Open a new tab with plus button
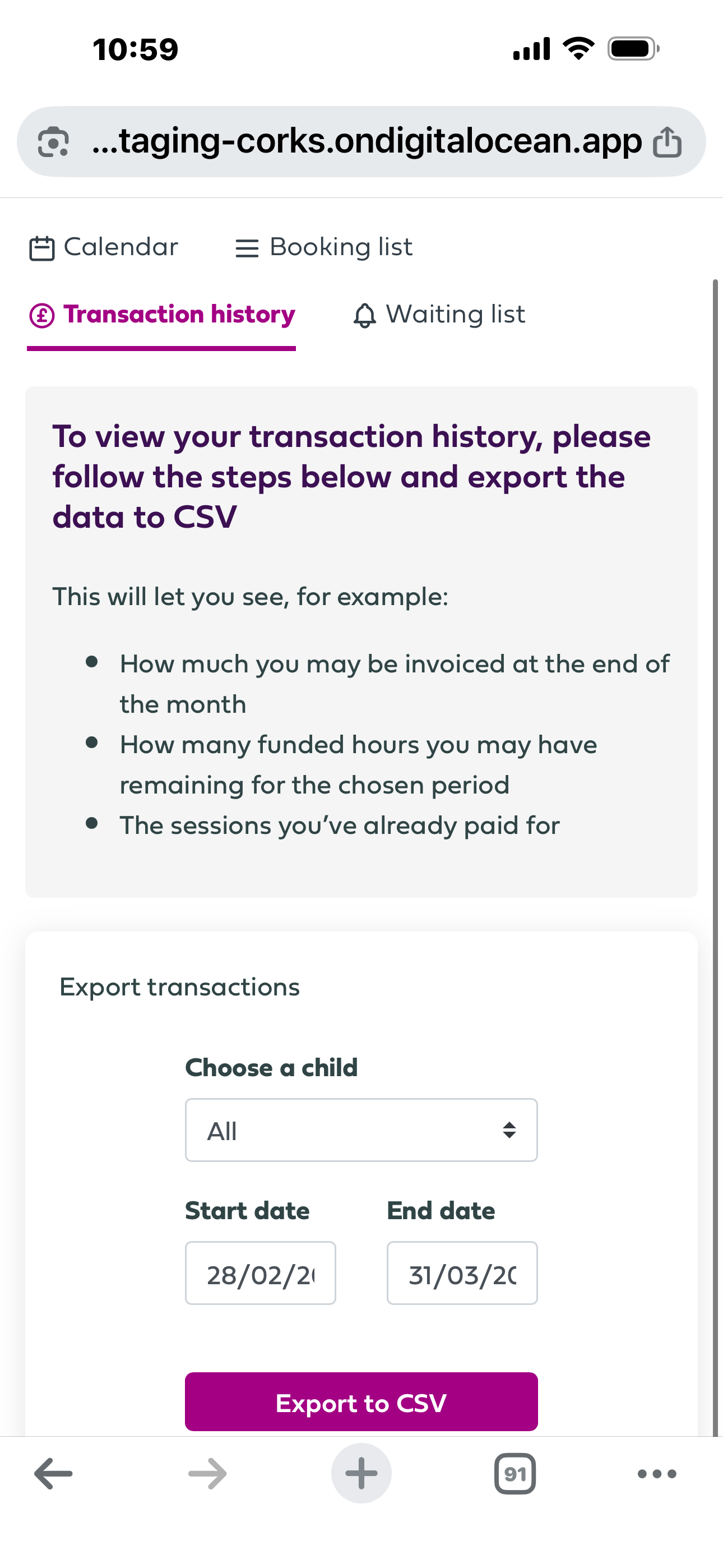Screen dimensions: 723x1568 tap(361, 1474)
